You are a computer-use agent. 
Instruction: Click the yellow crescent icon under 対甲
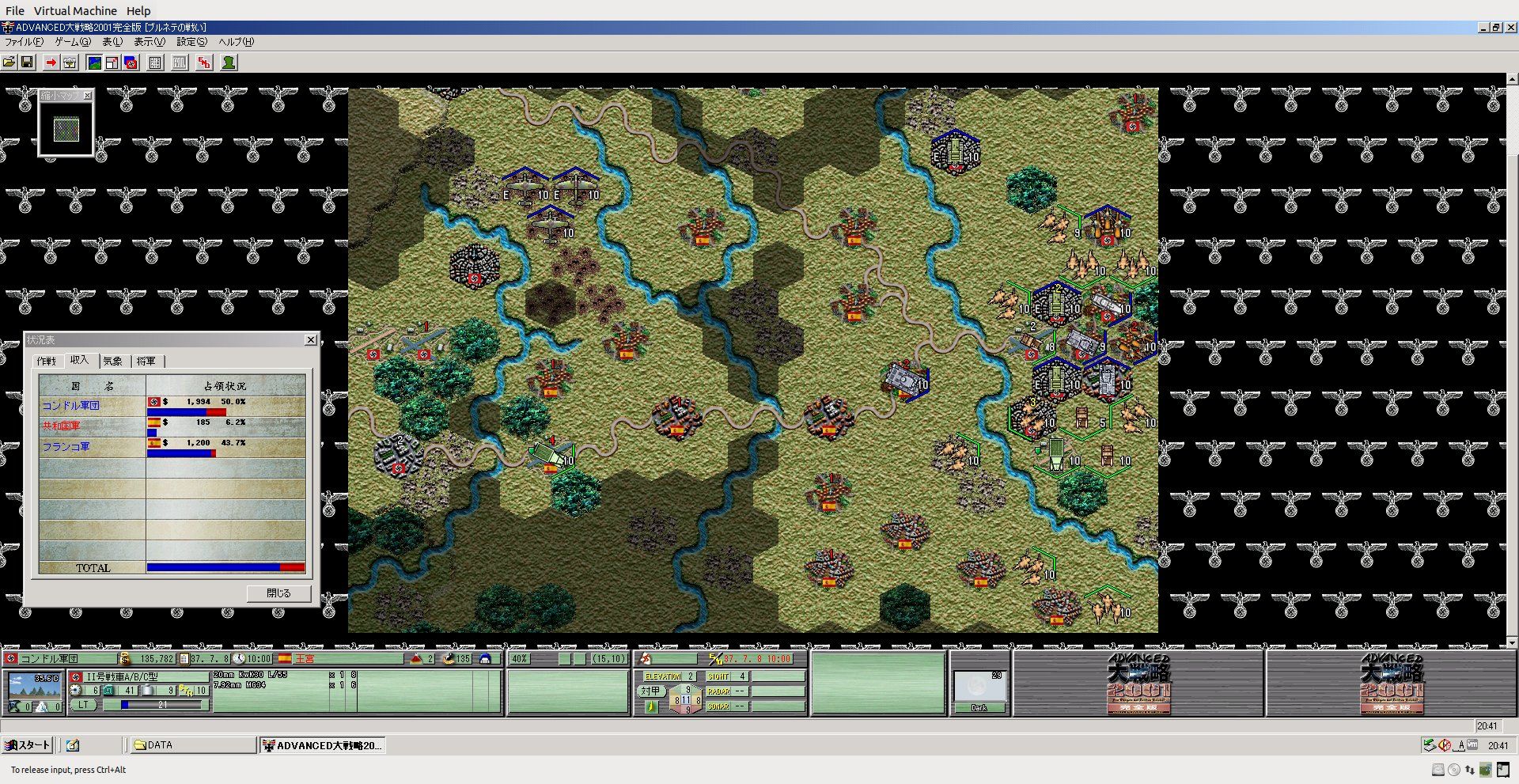tap(650, 706)
